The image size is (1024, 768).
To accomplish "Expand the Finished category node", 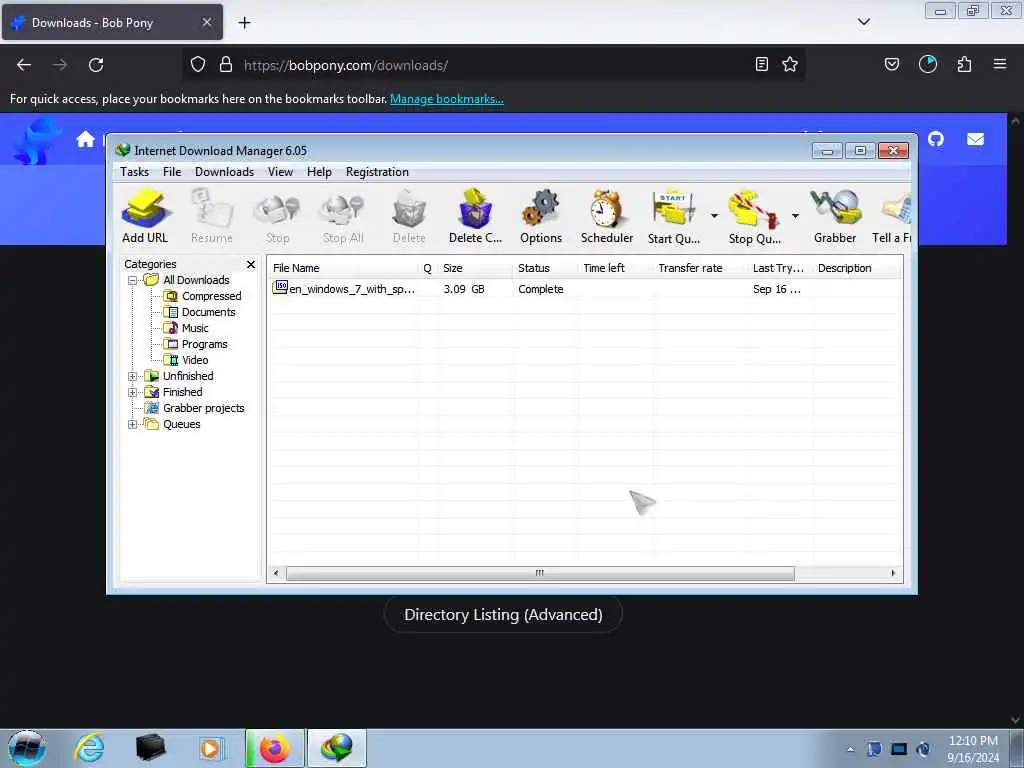I will [133, 392].
